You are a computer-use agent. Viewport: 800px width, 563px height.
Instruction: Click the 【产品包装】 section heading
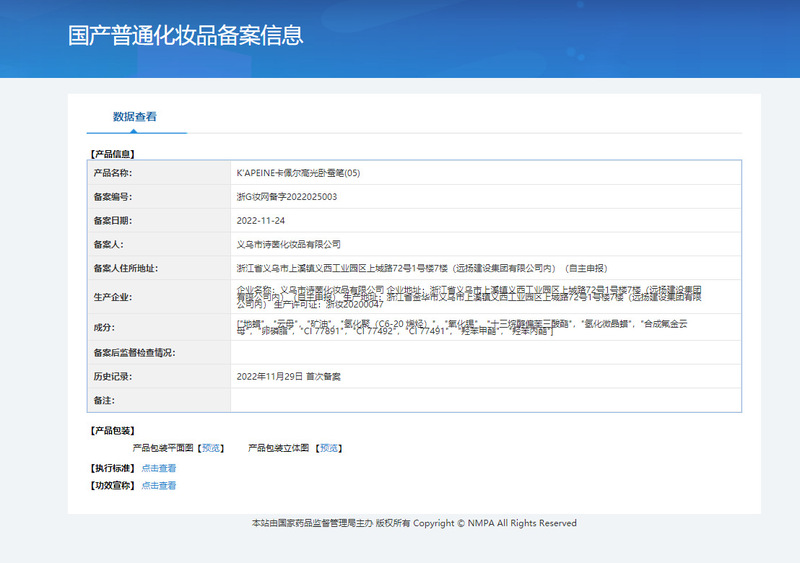tap(112, 431)
